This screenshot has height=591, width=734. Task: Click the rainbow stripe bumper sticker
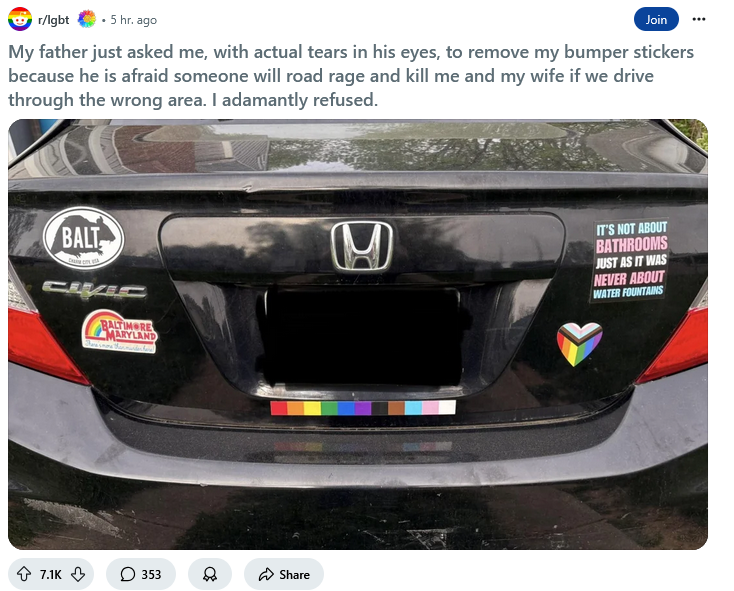363,408
